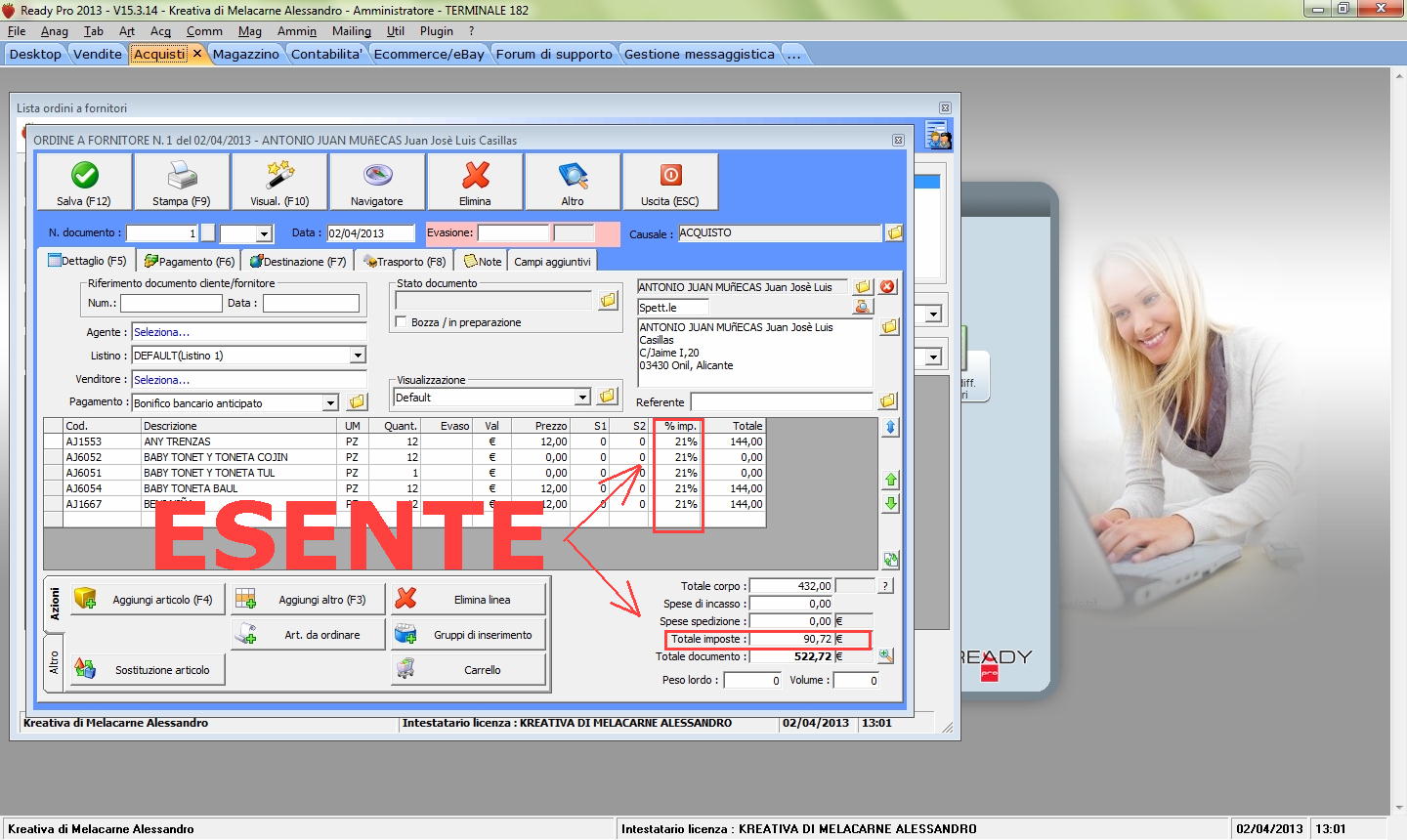Exit the order with Uscita (ESC)
This screenshot has width=1407, height=840.
(670, 182)
